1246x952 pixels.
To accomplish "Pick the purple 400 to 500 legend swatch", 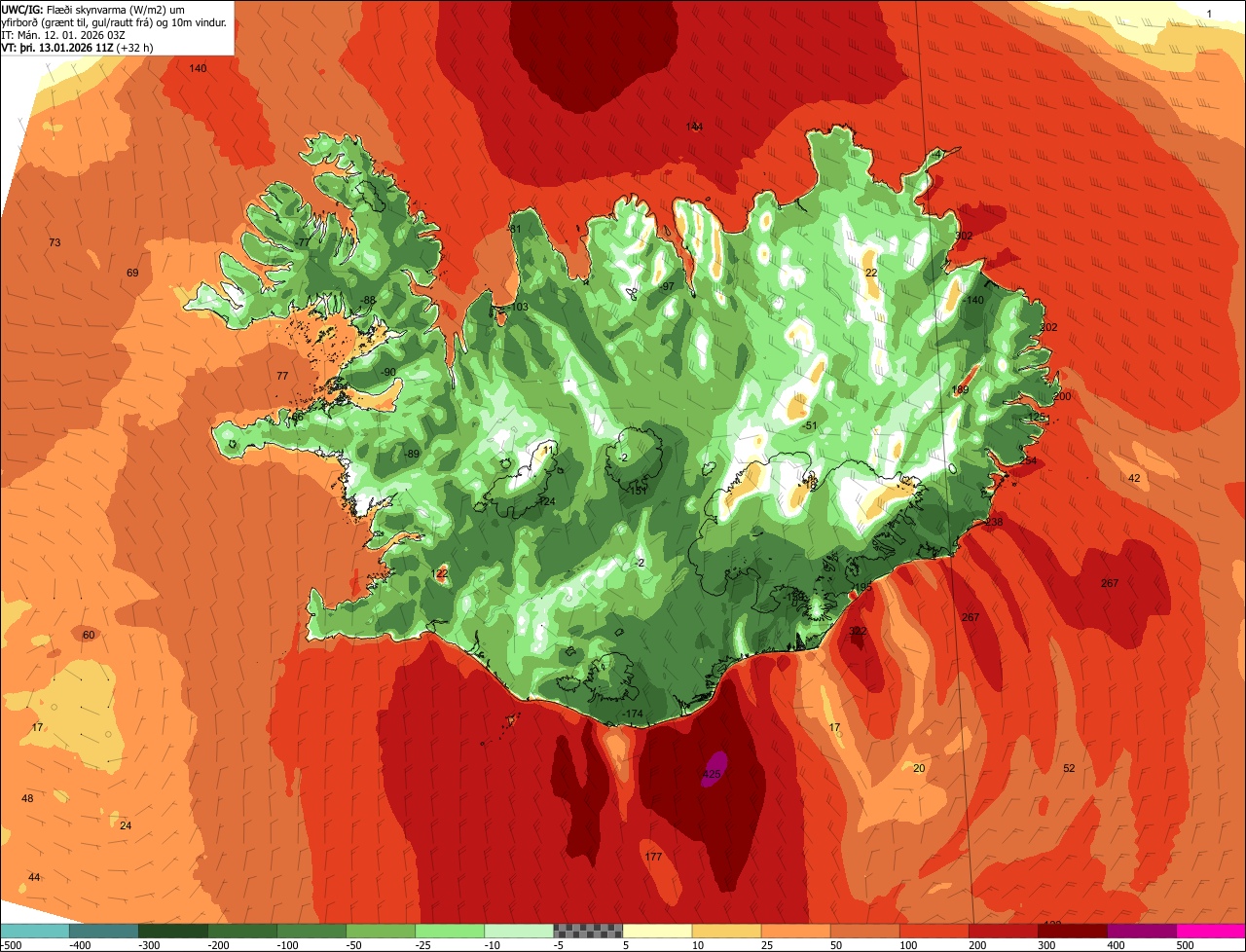I will pyautogui.click(x=1141, y=931).
